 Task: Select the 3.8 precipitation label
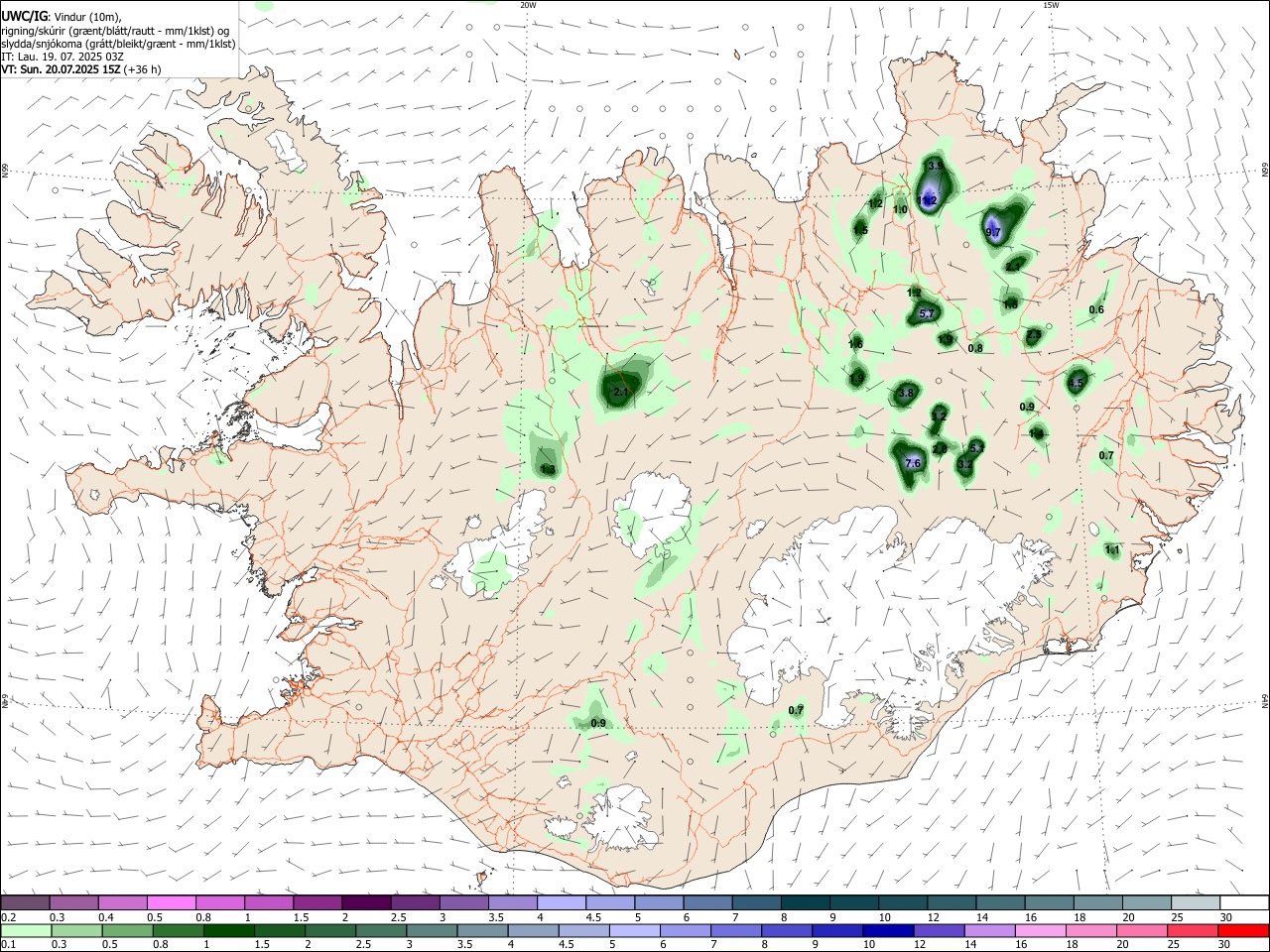coord(905,394)
